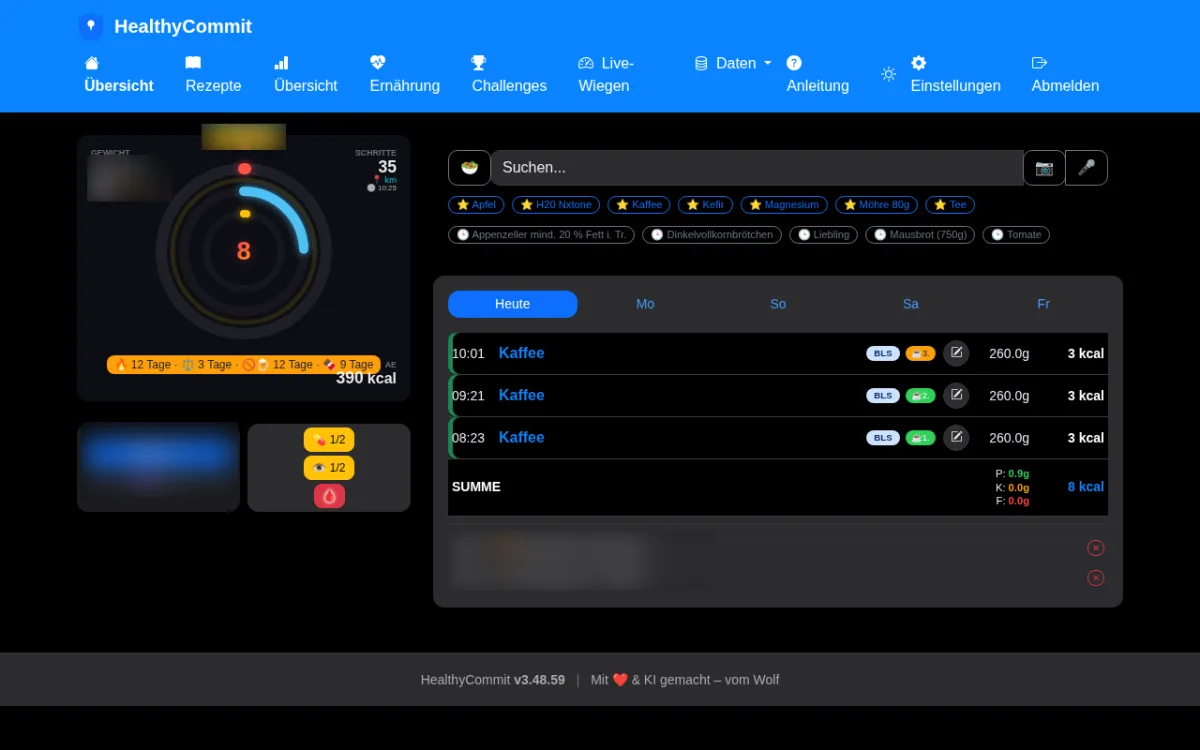This screenshot has height=750, width=1200.
Task: Edit the 09:21 Kaffee entry
Action: (956, 395)
